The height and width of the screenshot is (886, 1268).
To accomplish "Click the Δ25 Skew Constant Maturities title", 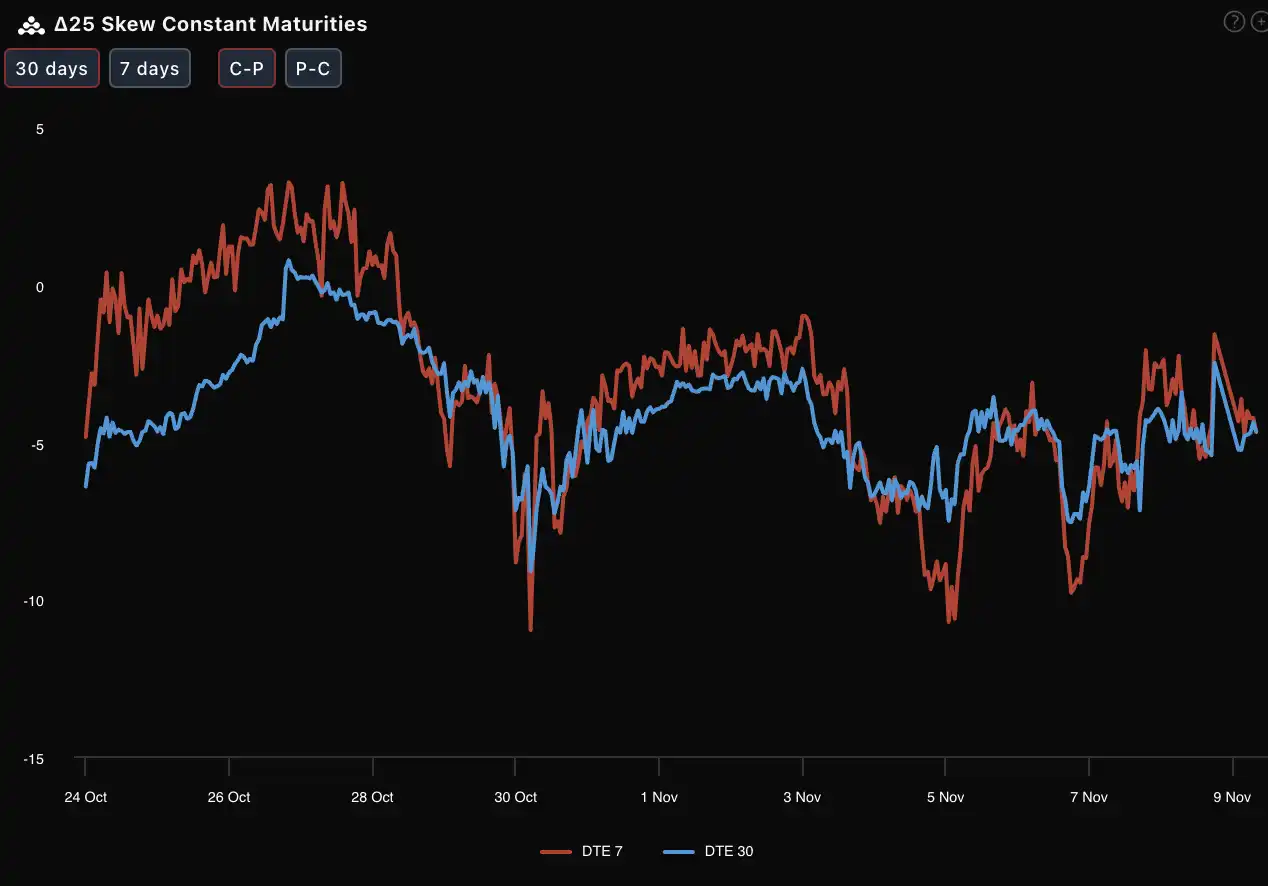I will [x=210, y=25].
